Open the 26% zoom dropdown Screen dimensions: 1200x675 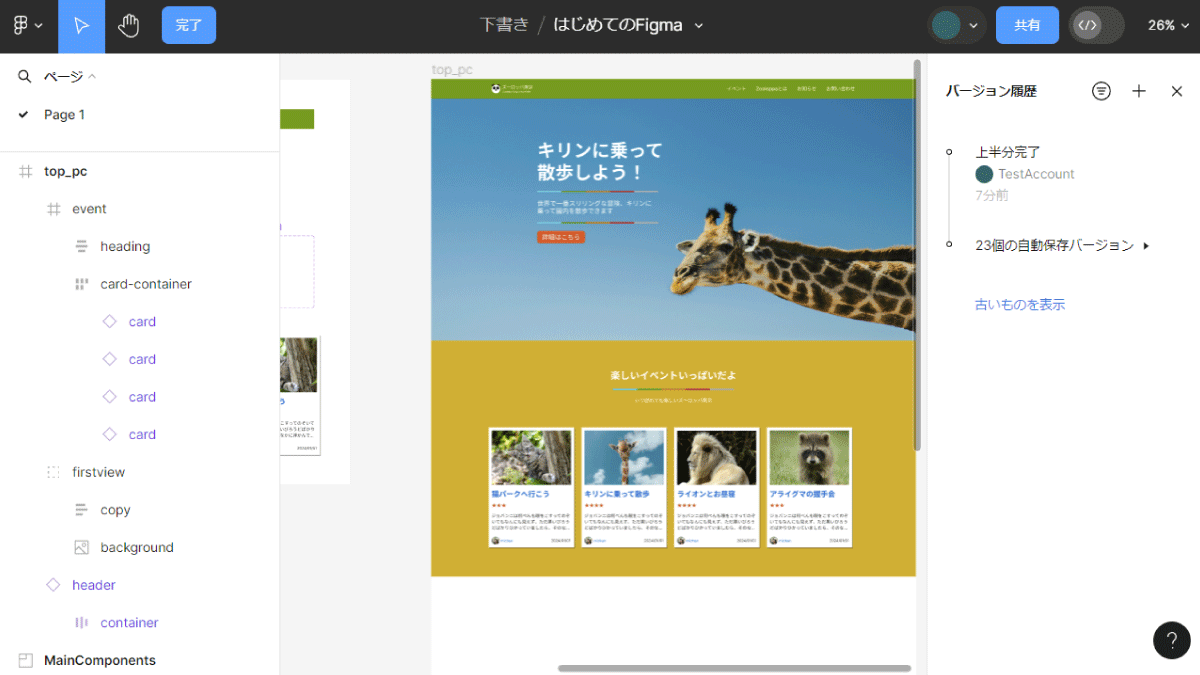1168,25
